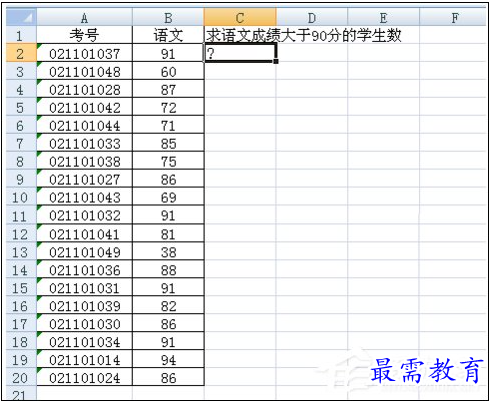Select row 10 header
This screenshot has width=492, height=402.
21,197
